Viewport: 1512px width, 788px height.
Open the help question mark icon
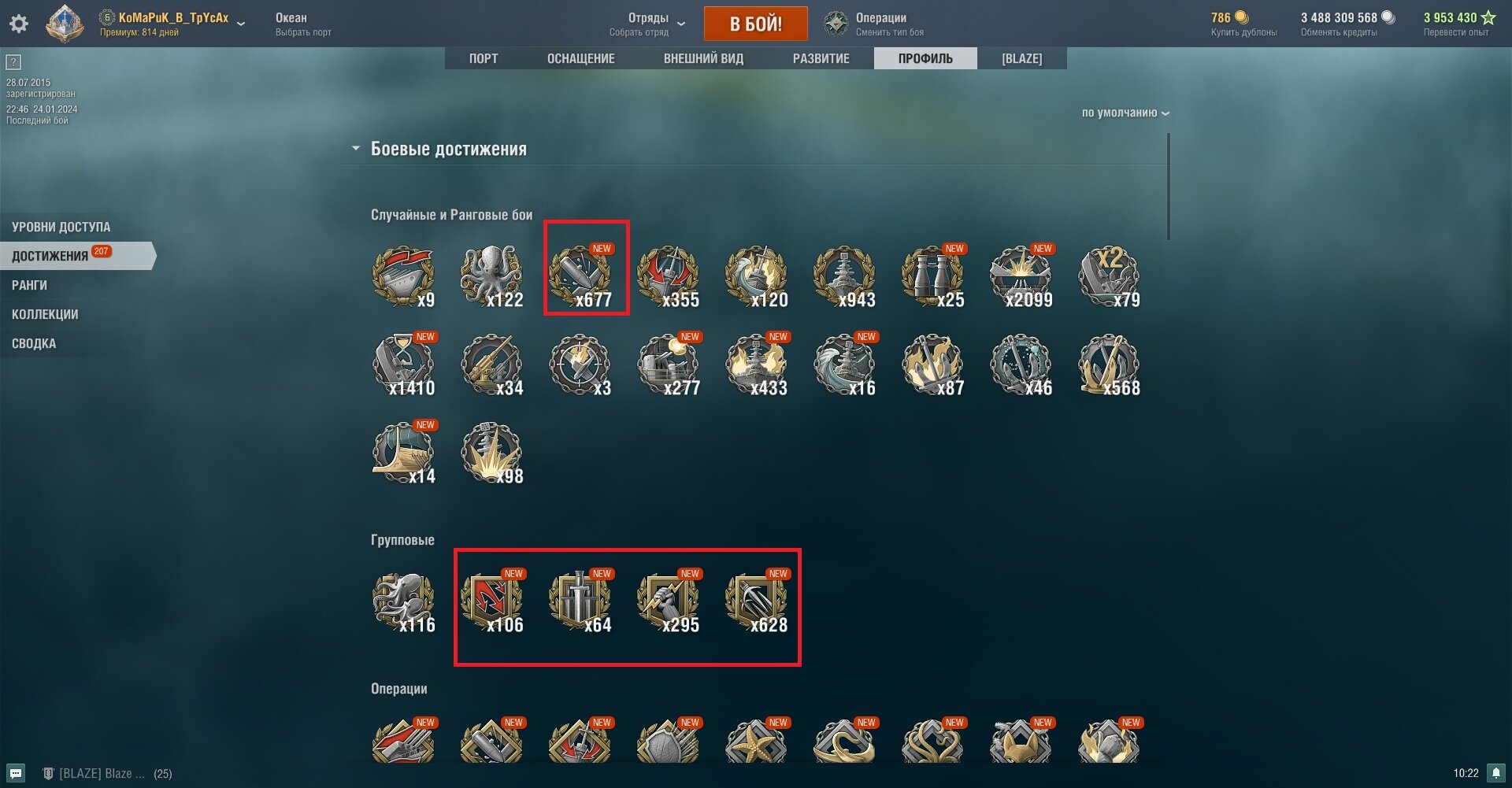tap(13, 62)
